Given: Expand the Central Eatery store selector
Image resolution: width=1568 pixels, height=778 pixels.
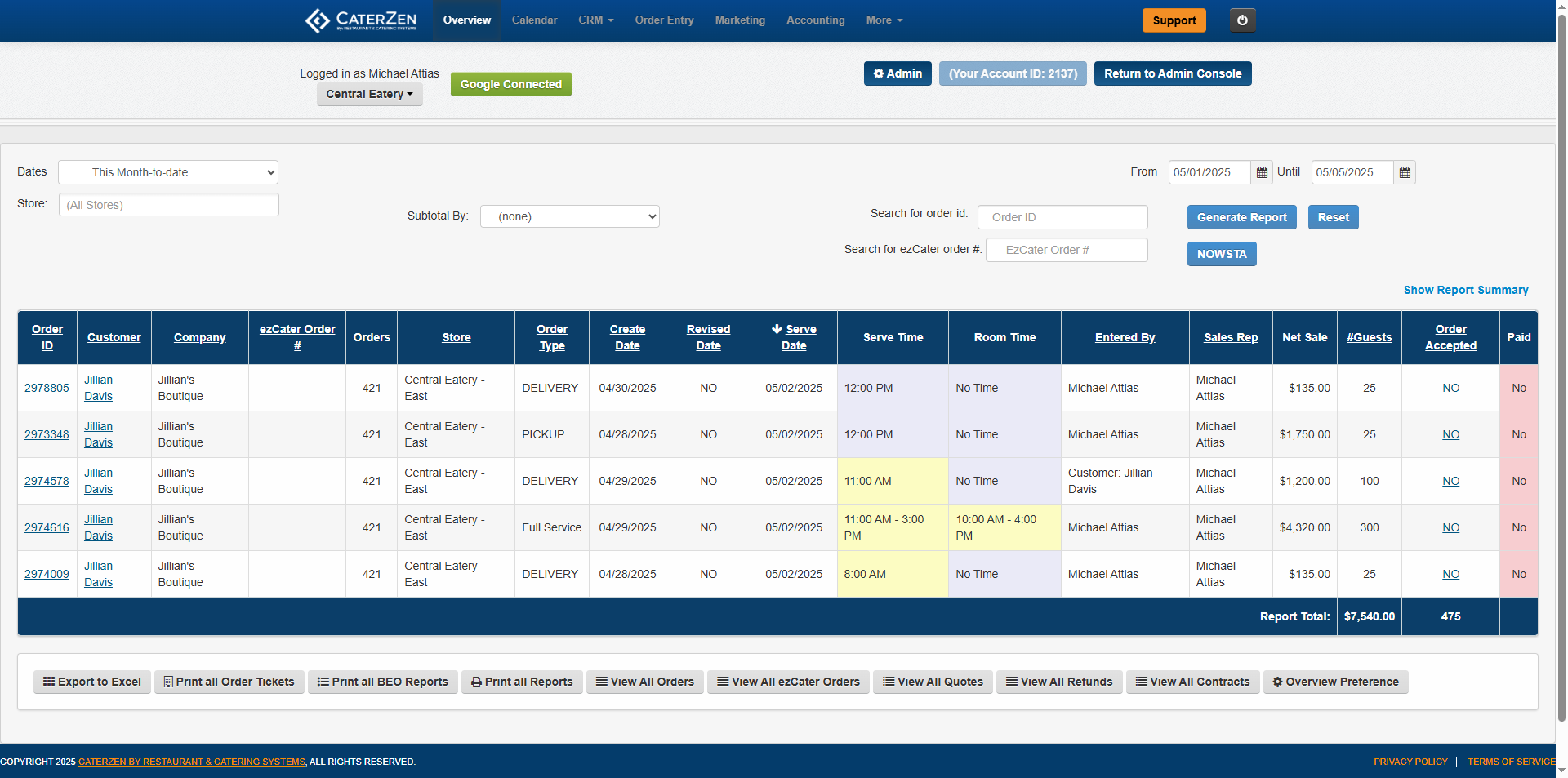Looking at the screenshot, I should point(369,94).
